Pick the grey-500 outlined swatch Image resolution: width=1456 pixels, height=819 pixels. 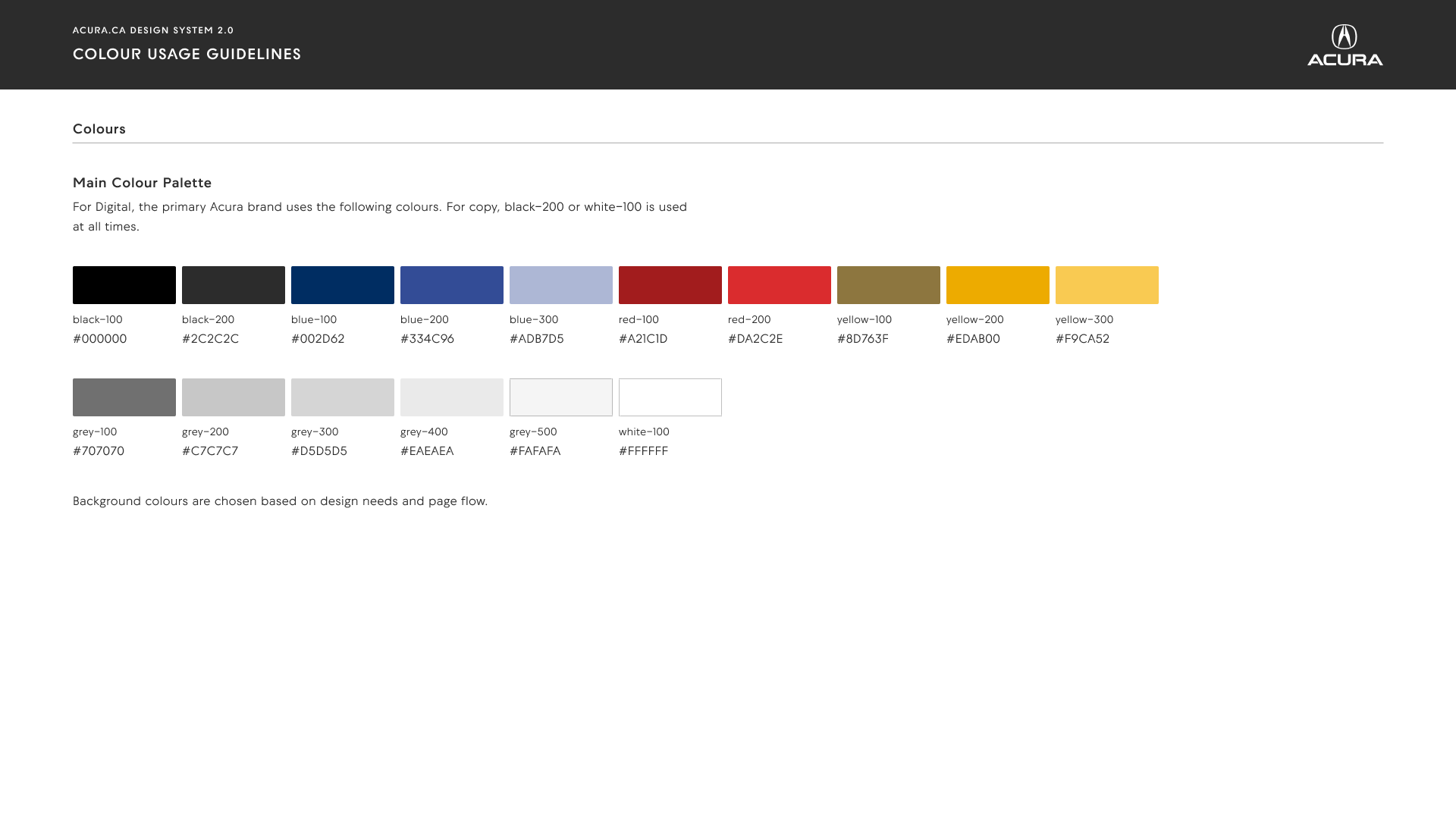[x=561, y=397]
